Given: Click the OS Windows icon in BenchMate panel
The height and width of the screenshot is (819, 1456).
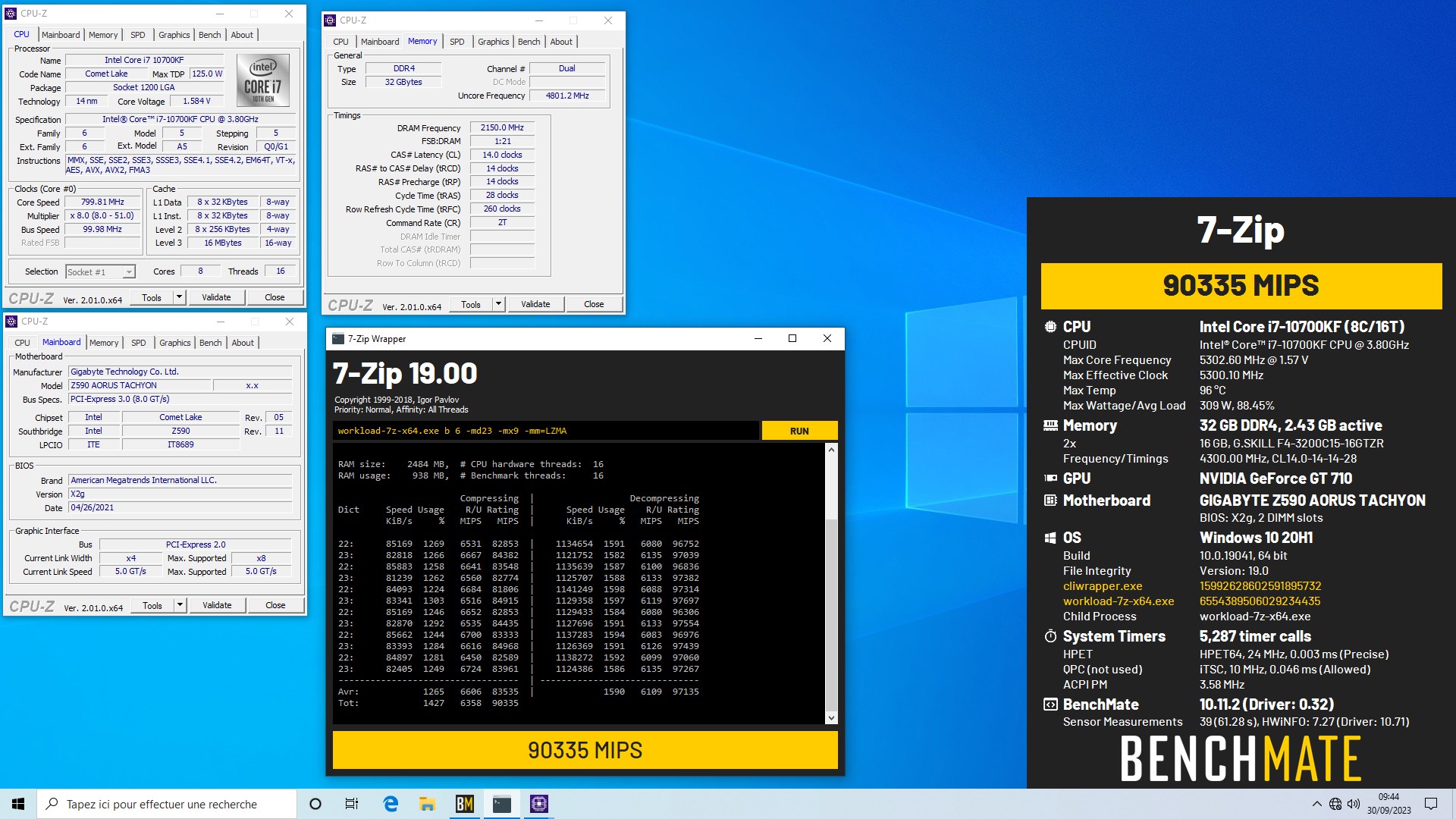Looking at the screenshot, I should point(1050,538).
